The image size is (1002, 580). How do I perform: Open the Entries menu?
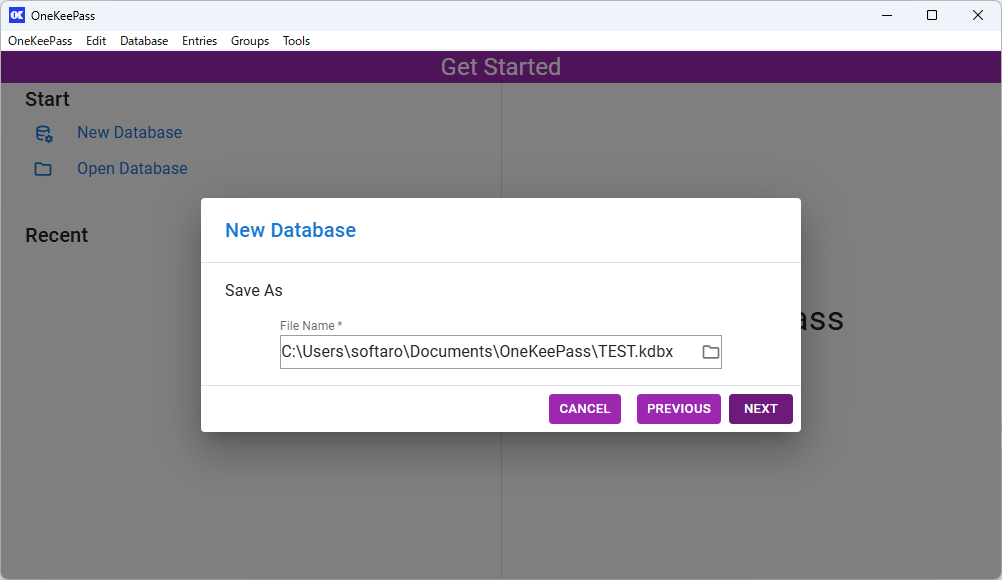click(x=199, y=41)
